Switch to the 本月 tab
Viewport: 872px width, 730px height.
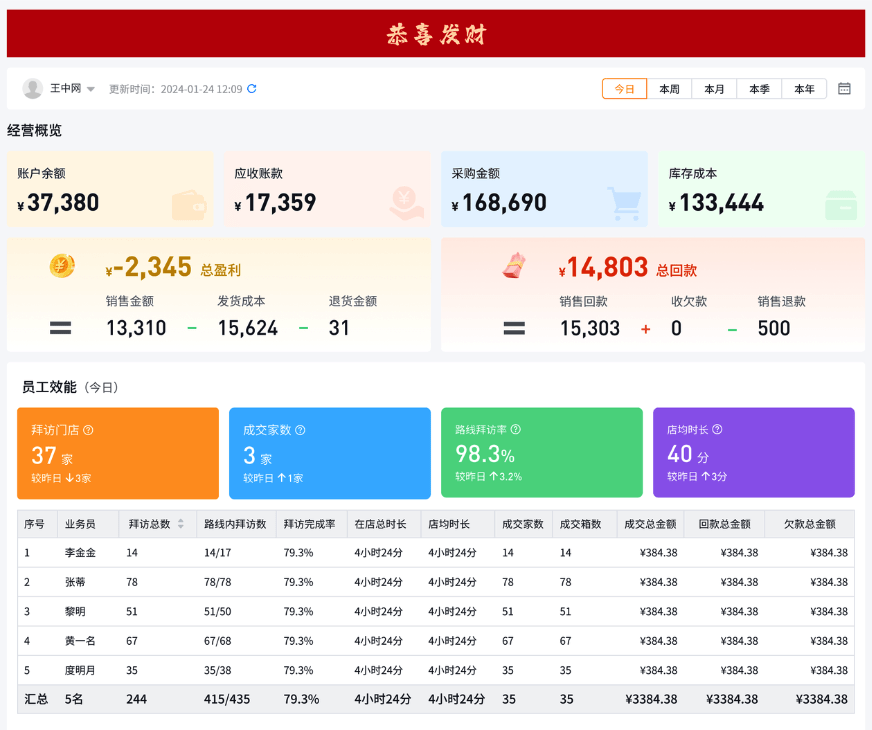click(714, 89)
